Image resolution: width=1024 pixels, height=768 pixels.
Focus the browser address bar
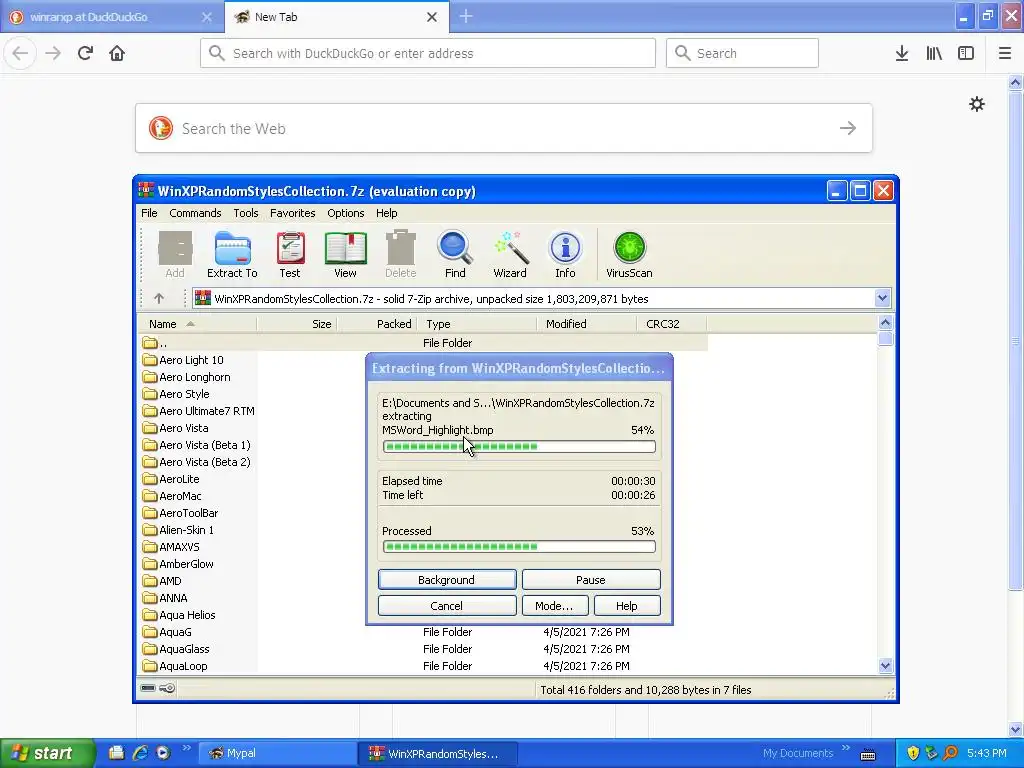[428, 53]
